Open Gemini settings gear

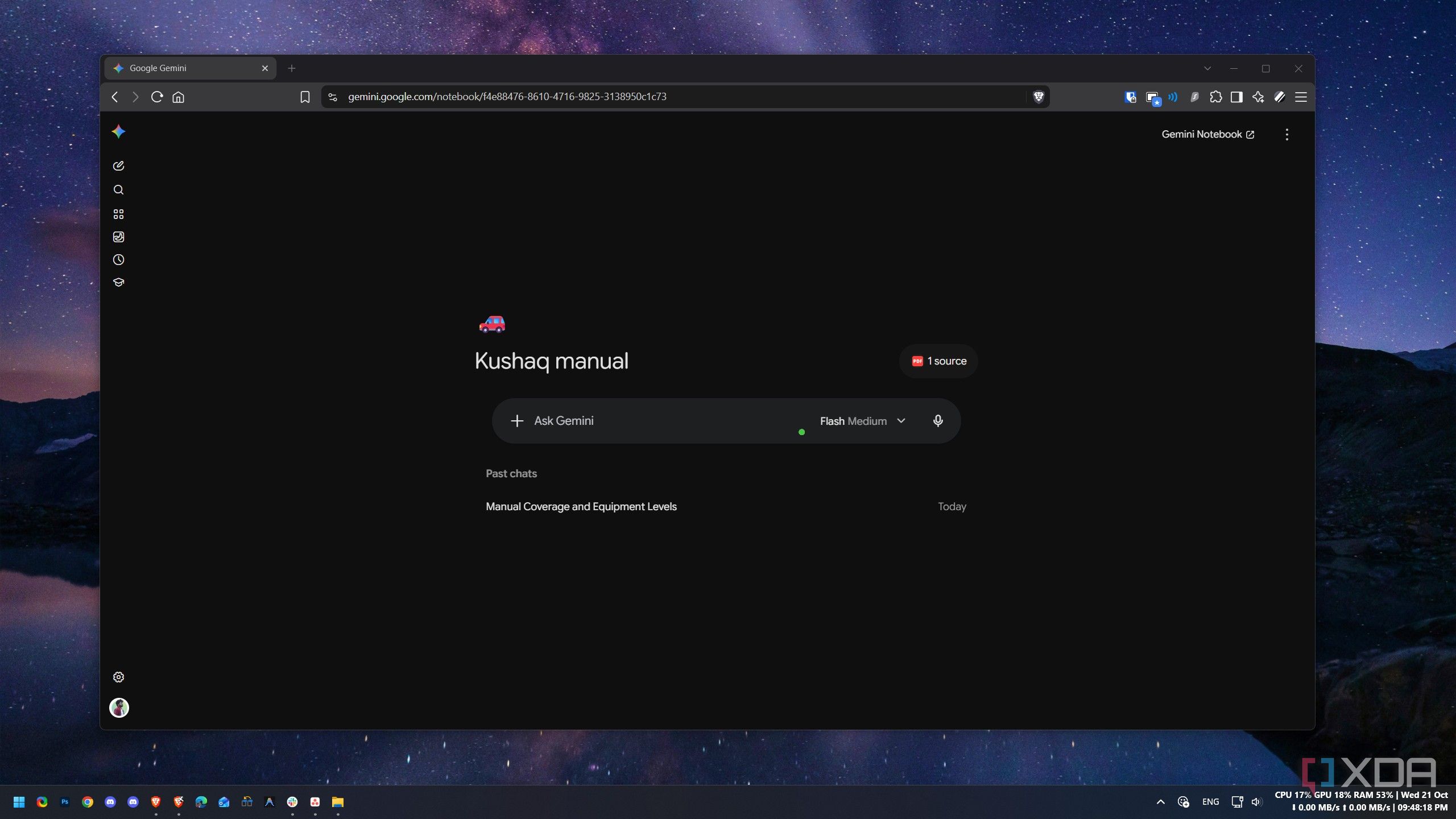118,677
